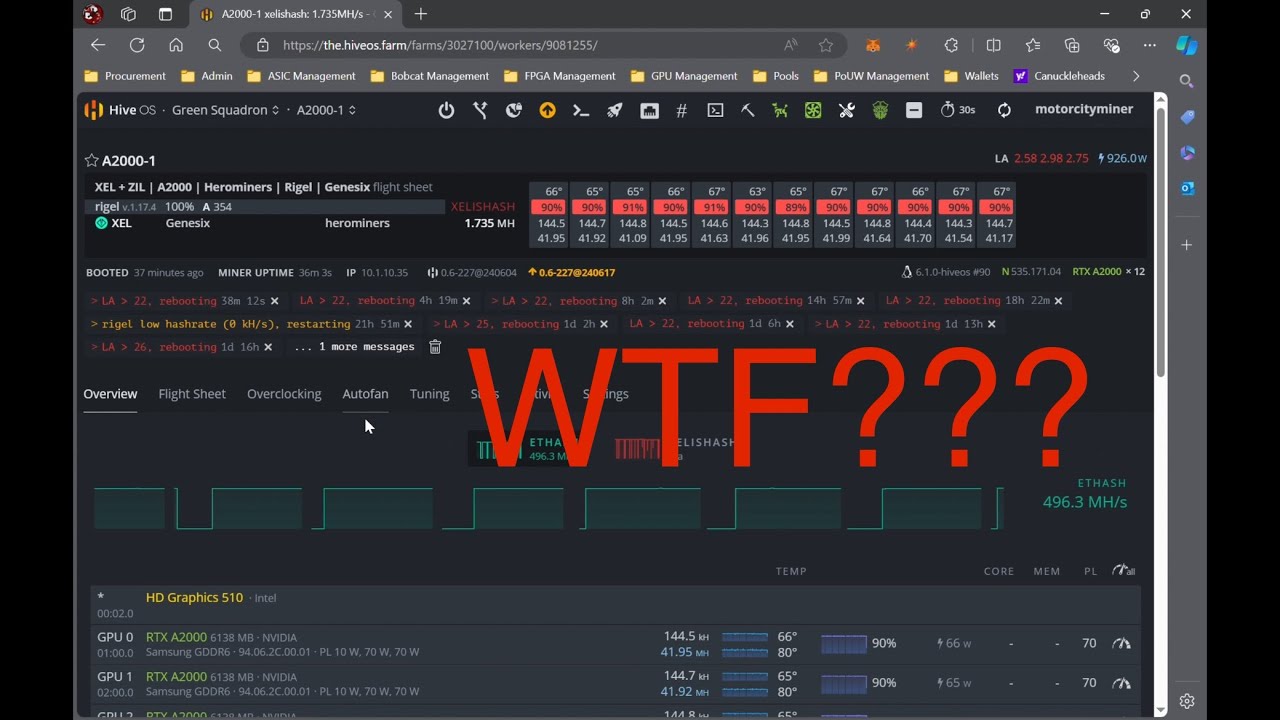Switch to the Autofan tab
The image size is (1280, 720).
tap(365, 394)
